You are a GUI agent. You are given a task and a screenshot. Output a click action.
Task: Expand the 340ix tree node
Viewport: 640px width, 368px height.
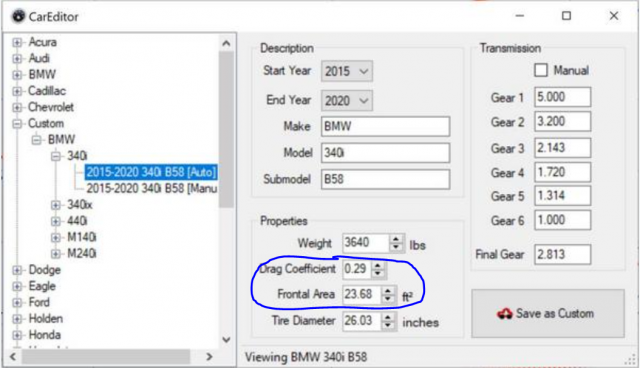tap(56, 205)
